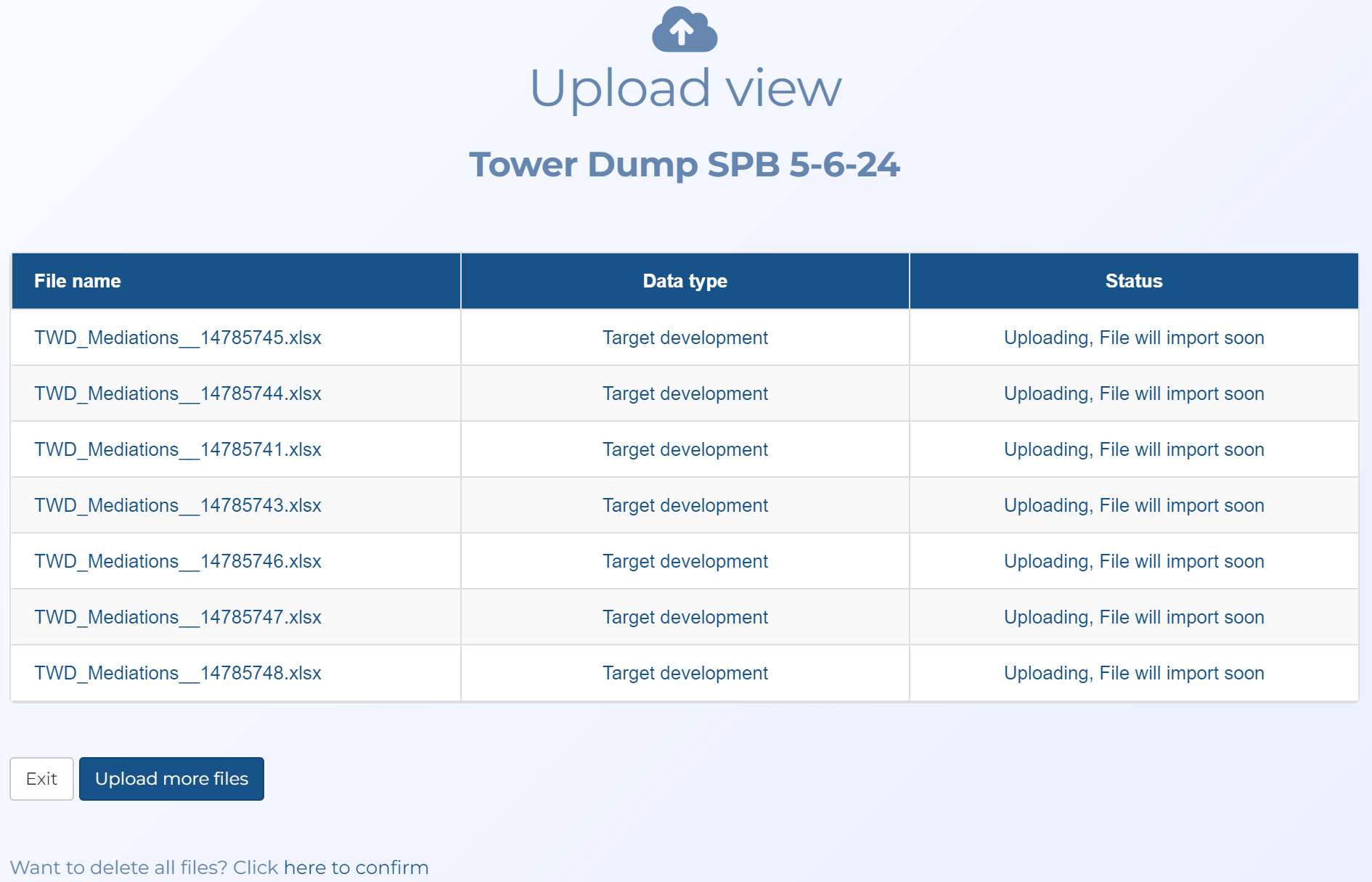Click the Exit button
1372x882 pixels.
point(41,779)
